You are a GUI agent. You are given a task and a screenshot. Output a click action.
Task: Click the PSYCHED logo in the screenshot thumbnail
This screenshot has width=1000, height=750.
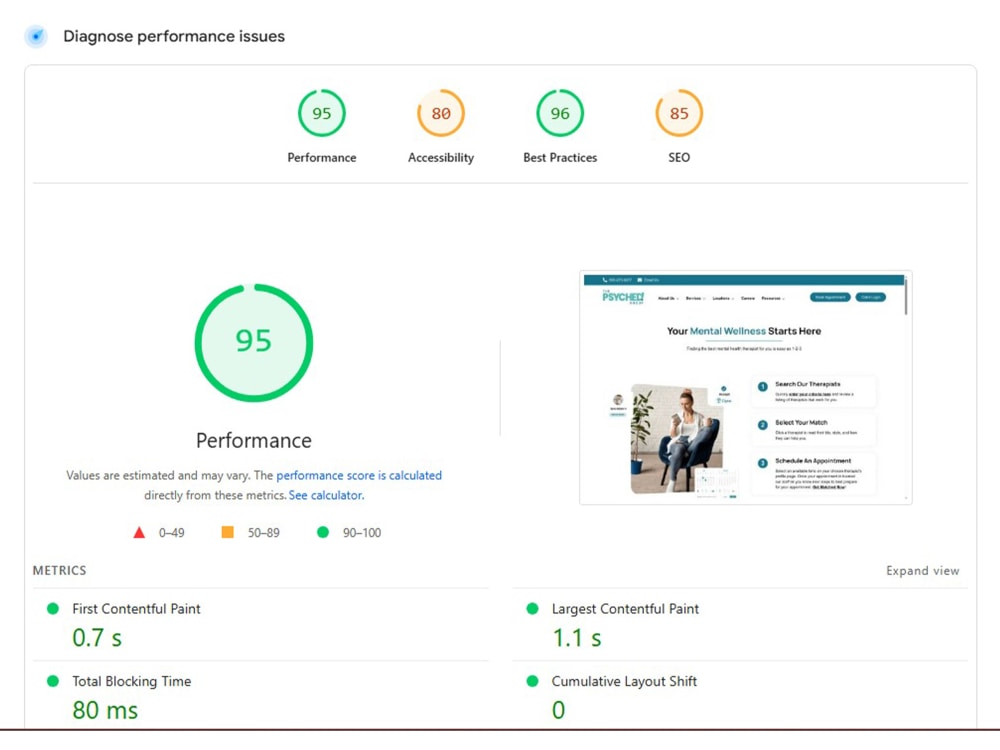[x=623, y=297]
